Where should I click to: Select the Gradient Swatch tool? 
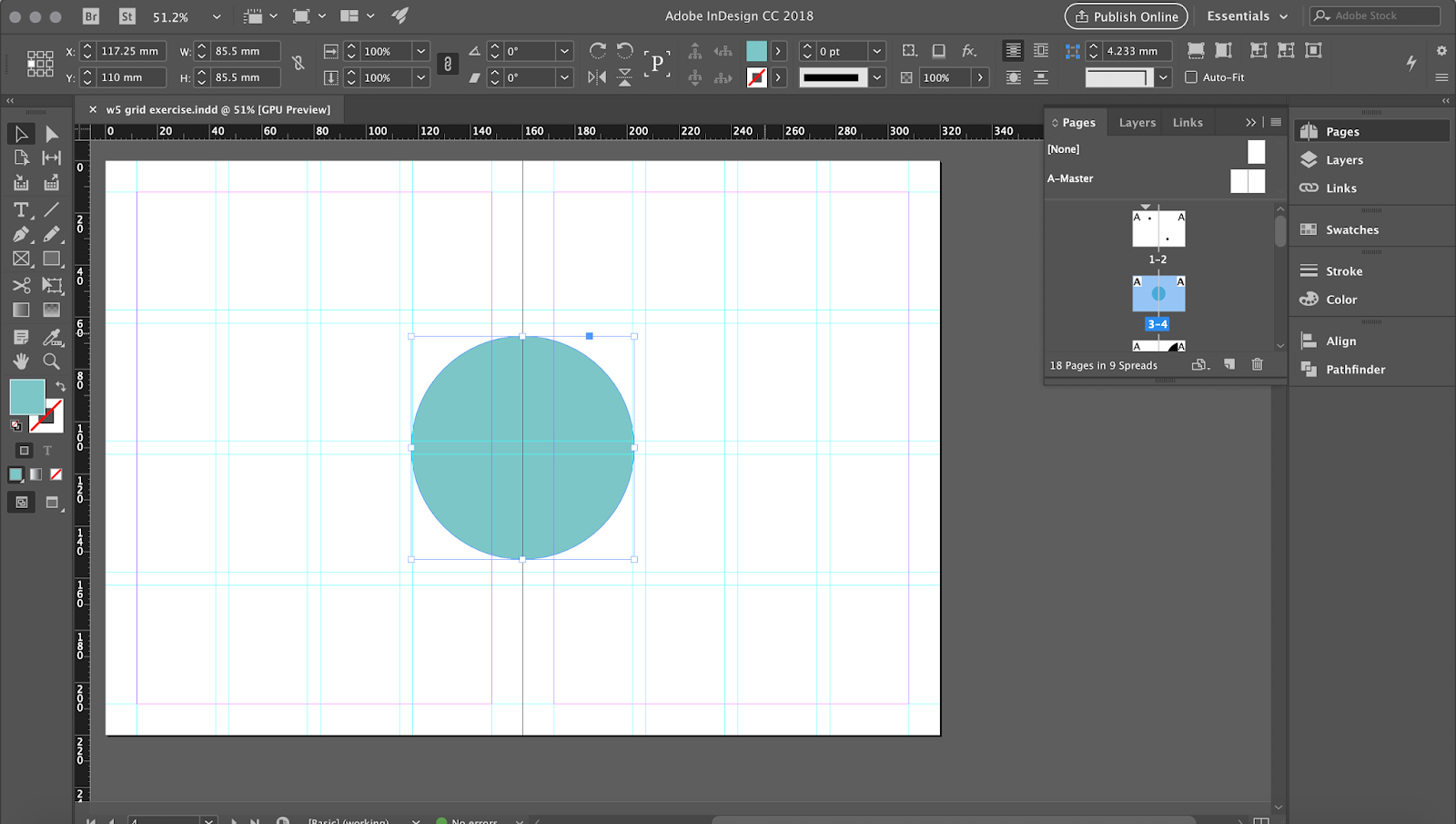click(x=21, y=310)
